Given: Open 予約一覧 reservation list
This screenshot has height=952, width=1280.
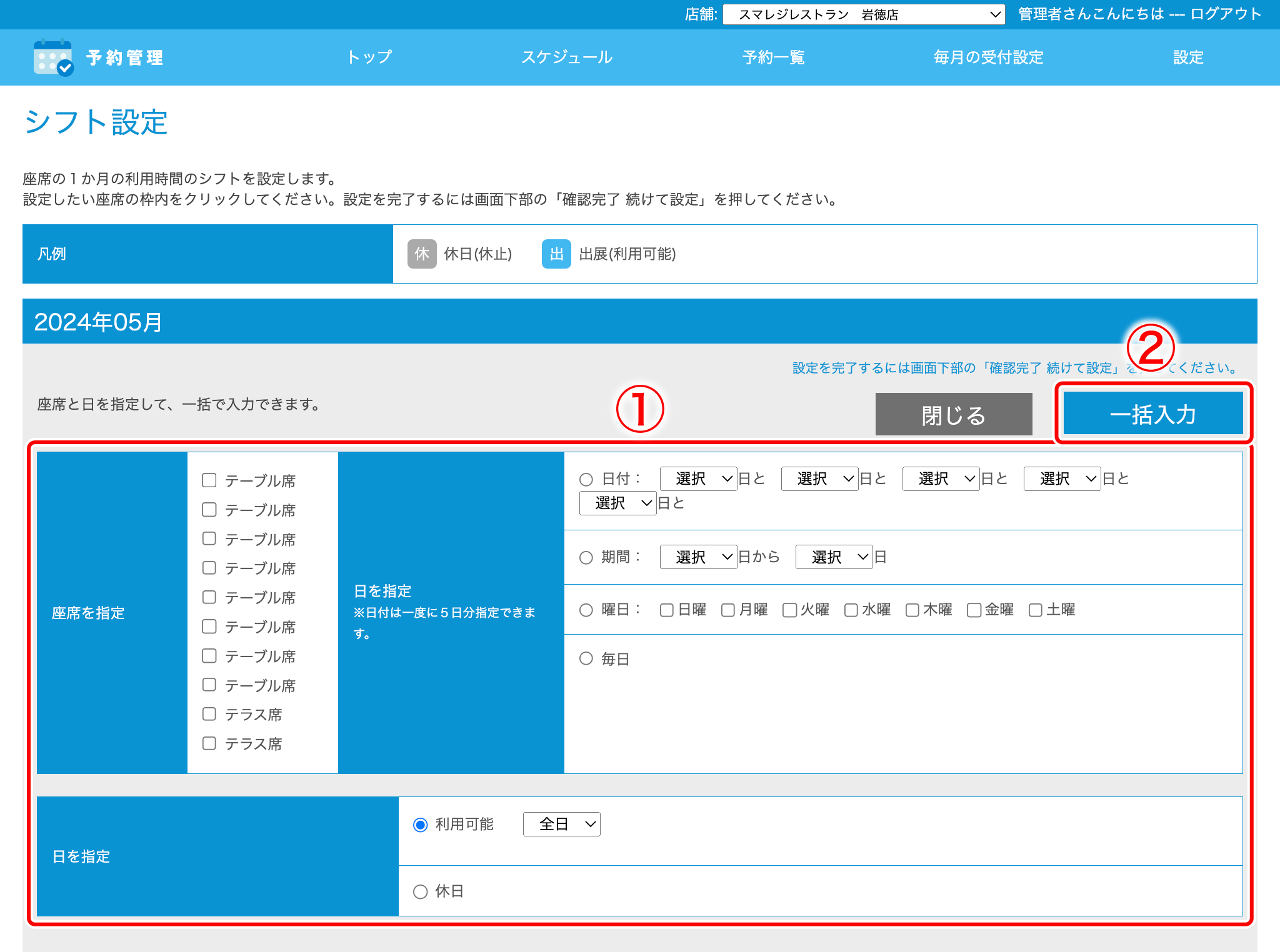Looking at the screenshot, I should [773, 57].
